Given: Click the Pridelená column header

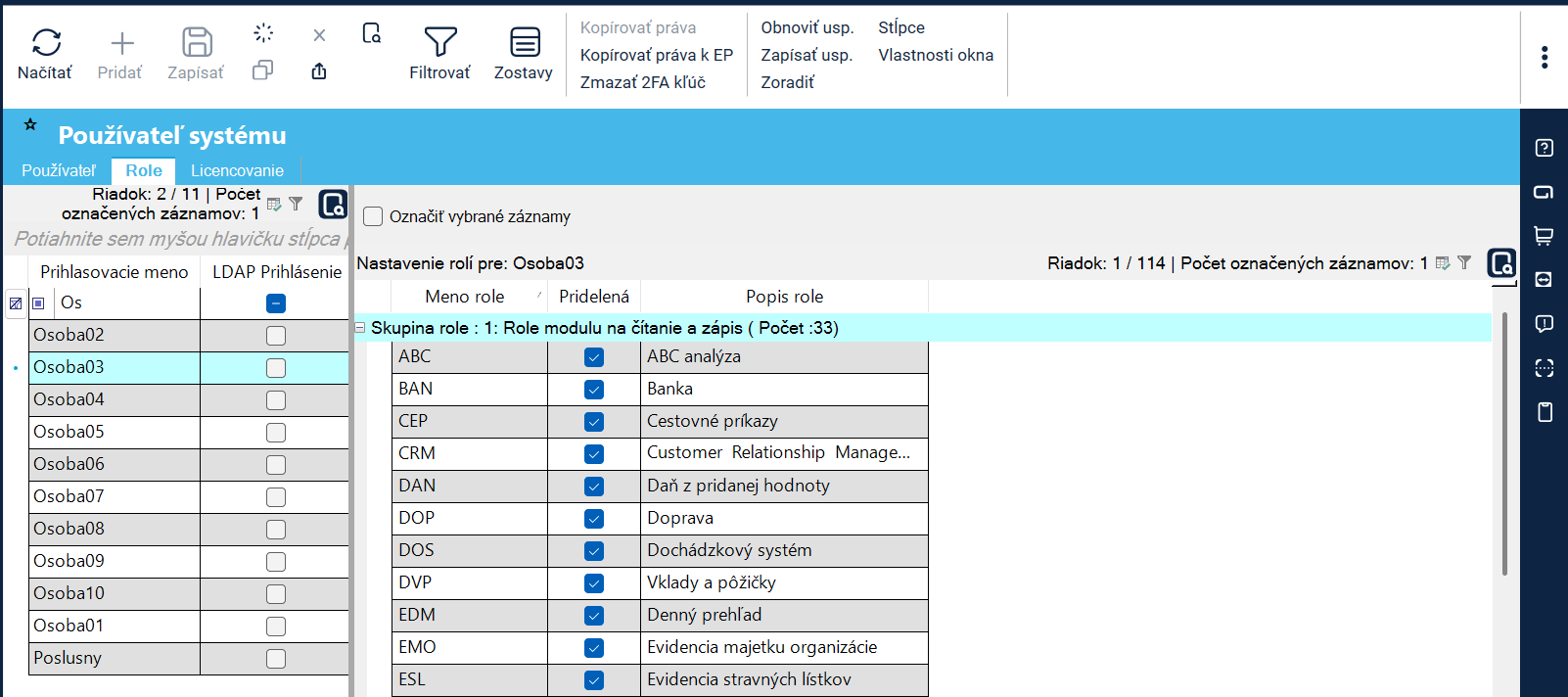Looking at the screenshot, I should click(594, 297).
